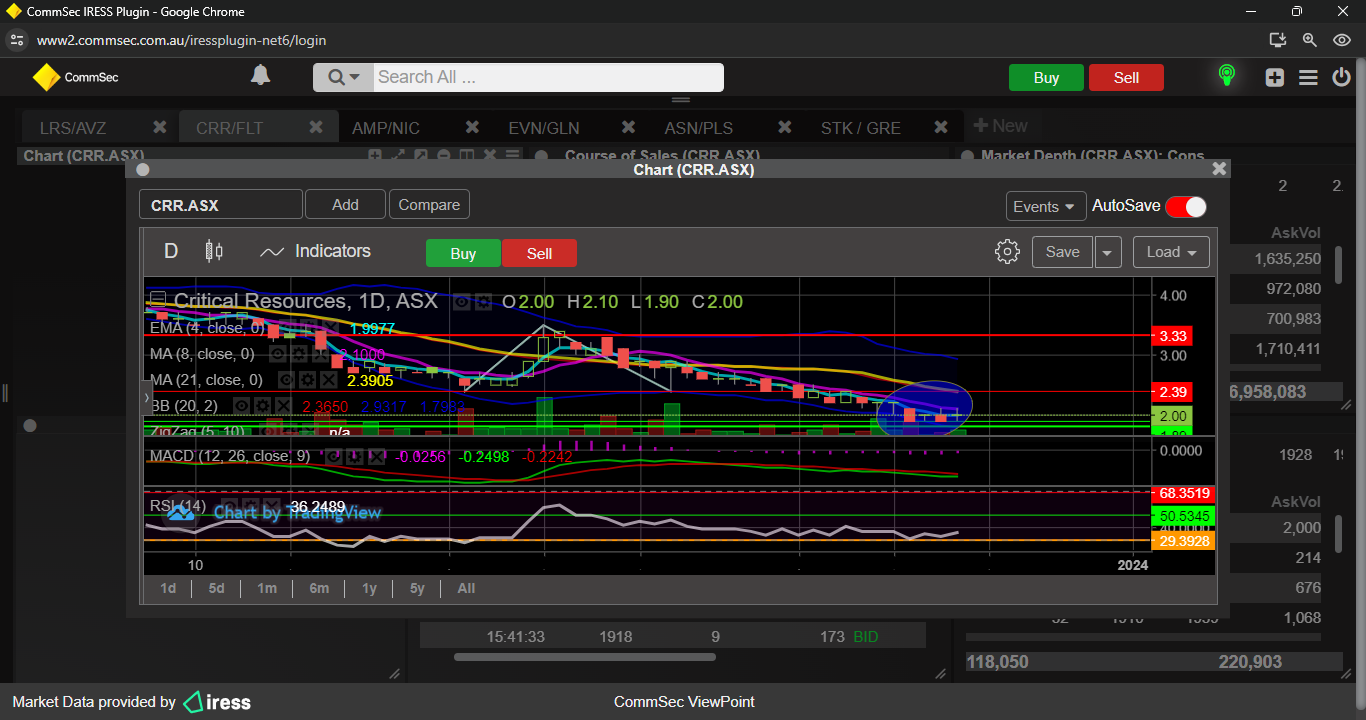Add a new workspace tab
Viewport: 1366px width, 720px height.
tap(1000, 126)
